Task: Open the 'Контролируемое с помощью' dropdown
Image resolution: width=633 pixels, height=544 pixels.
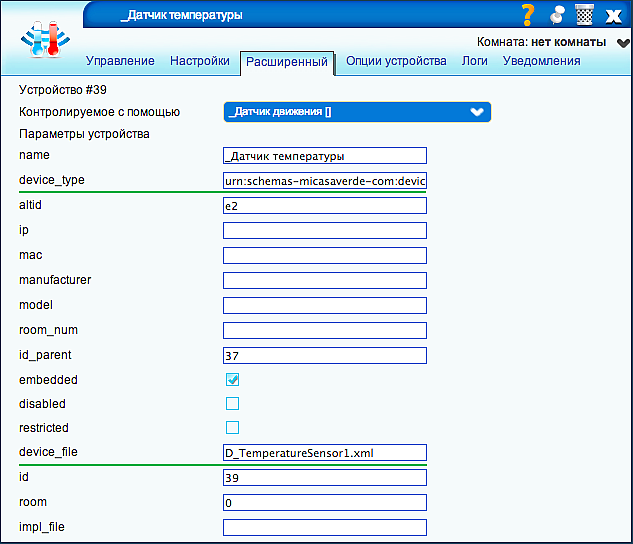Action: pyautogui.click(x=357, y=112)
